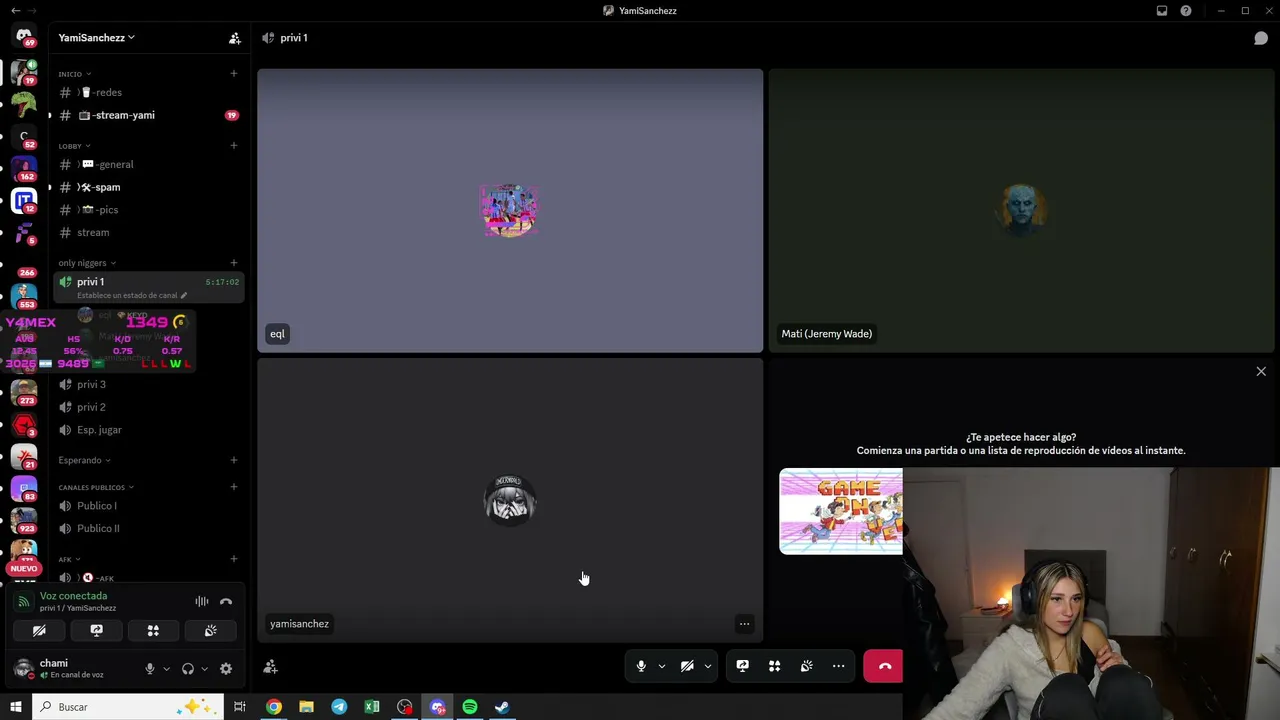
Task: Open Steam from the Windows taskbar
Action: 502,707
